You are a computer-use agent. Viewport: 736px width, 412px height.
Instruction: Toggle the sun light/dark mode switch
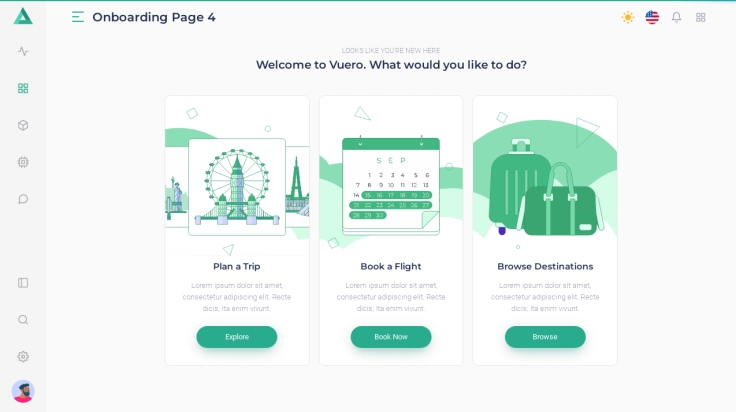627,17
